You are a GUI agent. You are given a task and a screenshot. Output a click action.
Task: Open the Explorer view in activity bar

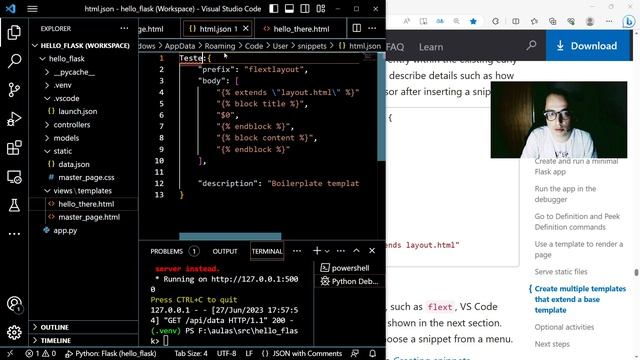pos(14,32)
